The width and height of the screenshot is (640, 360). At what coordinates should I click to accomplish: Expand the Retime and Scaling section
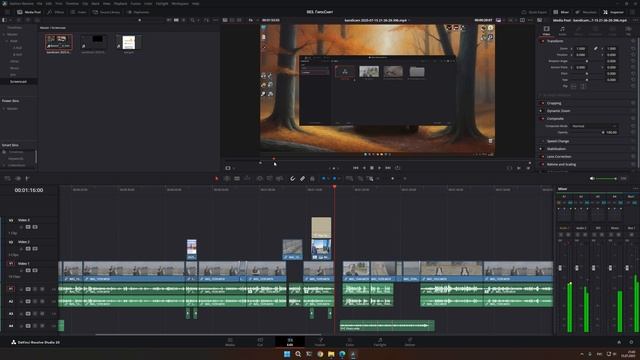click(x=561, y=164)
